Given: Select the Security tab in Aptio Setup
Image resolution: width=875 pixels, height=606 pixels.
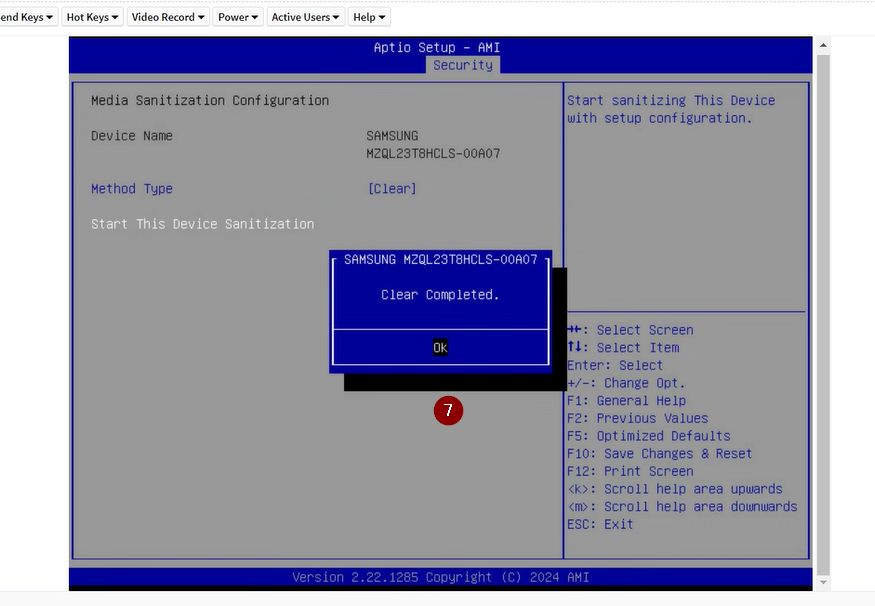Looking at the screenshot, I should [463, 65].
